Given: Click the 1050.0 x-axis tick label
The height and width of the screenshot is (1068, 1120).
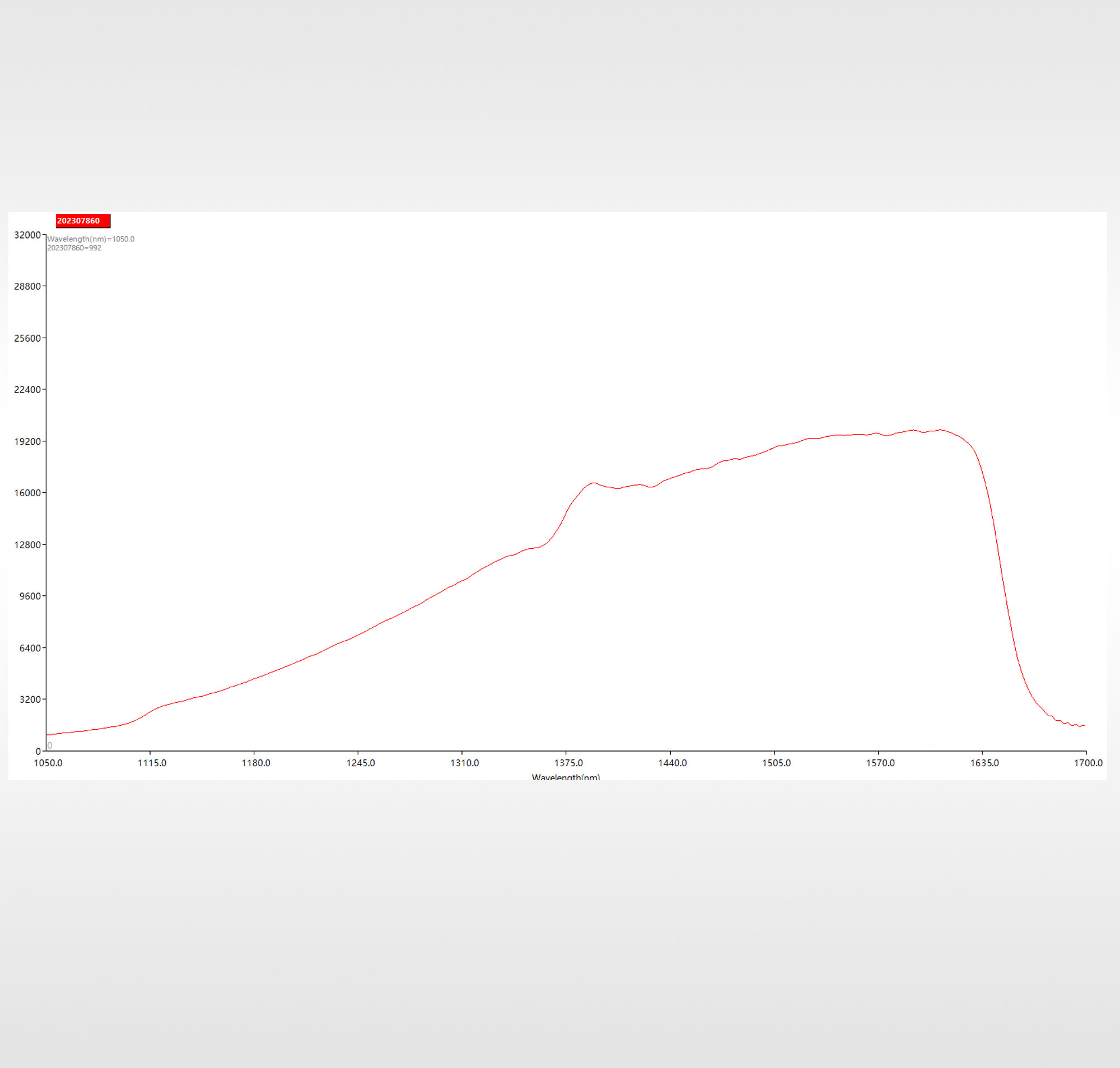Looking at the screenshot, I should click(x=48, y=763).
